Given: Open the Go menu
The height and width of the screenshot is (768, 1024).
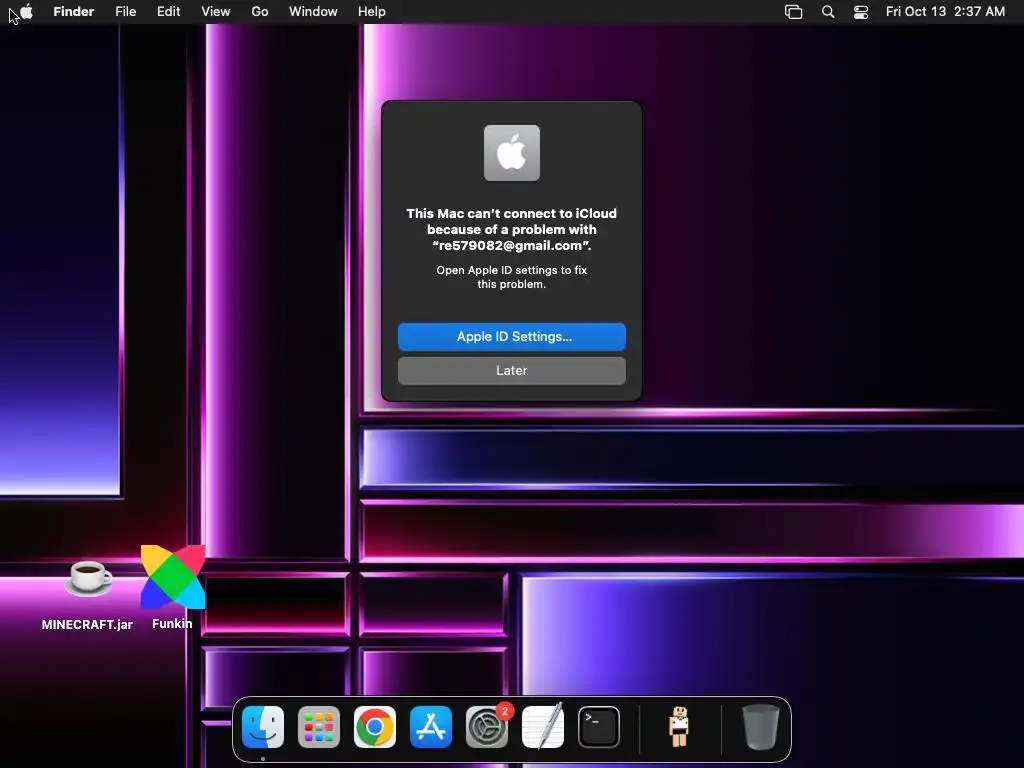Looking at the screenshot, I should tap(260, 12).
